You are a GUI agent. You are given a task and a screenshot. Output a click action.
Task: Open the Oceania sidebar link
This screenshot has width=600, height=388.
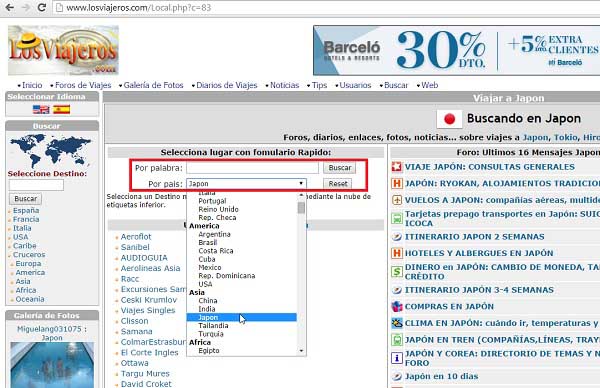coord(30,299)
